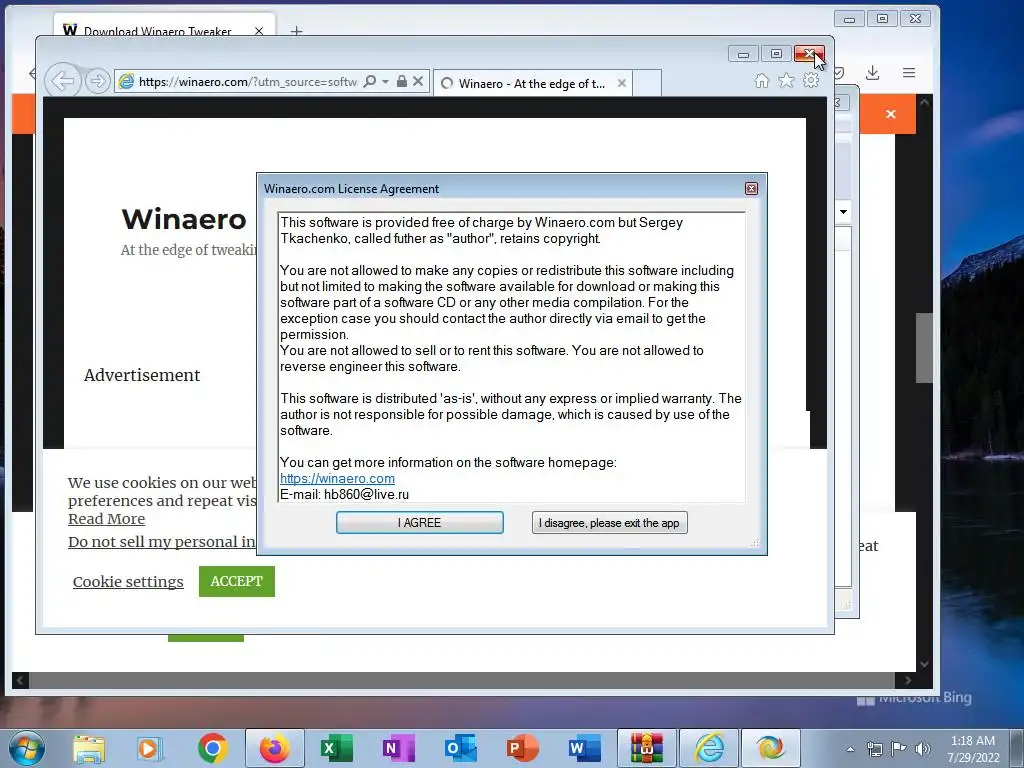
Task: Click the Internet Explorer Home icon
Action: [x=761, y=80]
